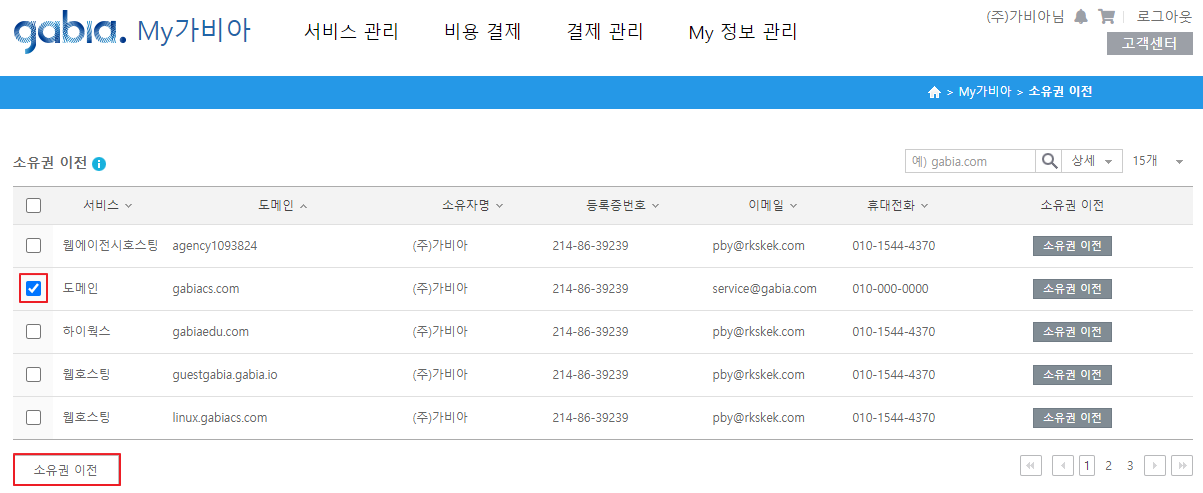Go to first page arrow icon
The image size is (1203, 493).
click(1031, 465)
